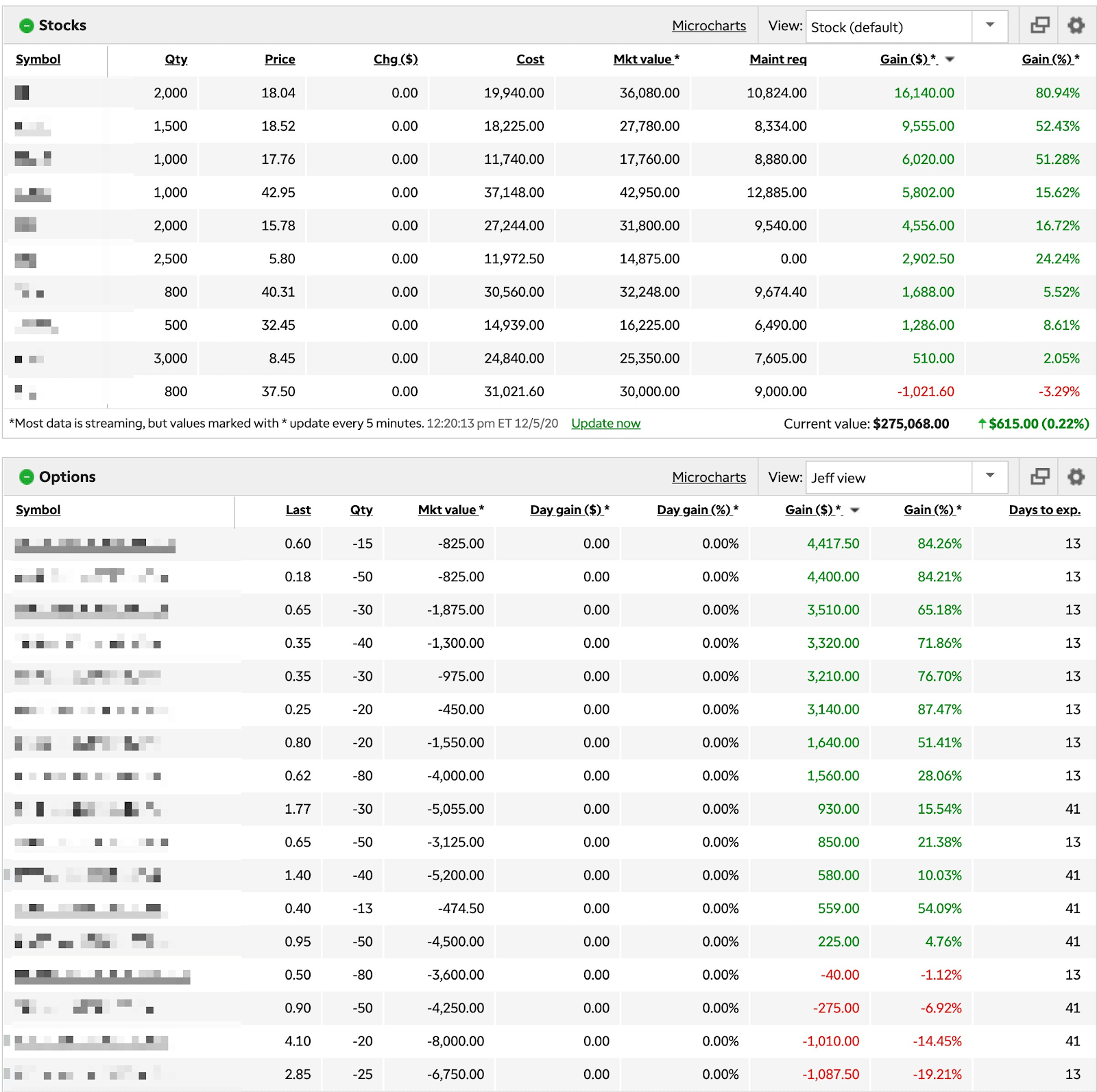Open Microcharts link in Options panel
Image resolution: width=1097 pixels, height=1092 pixels.
pos(709,477)
